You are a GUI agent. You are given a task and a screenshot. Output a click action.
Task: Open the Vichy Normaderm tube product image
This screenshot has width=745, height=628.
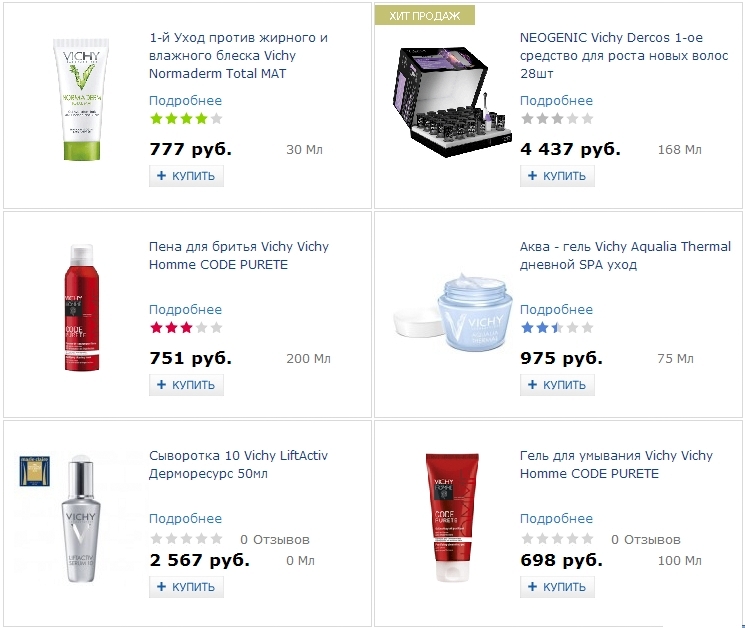(82, 100)
